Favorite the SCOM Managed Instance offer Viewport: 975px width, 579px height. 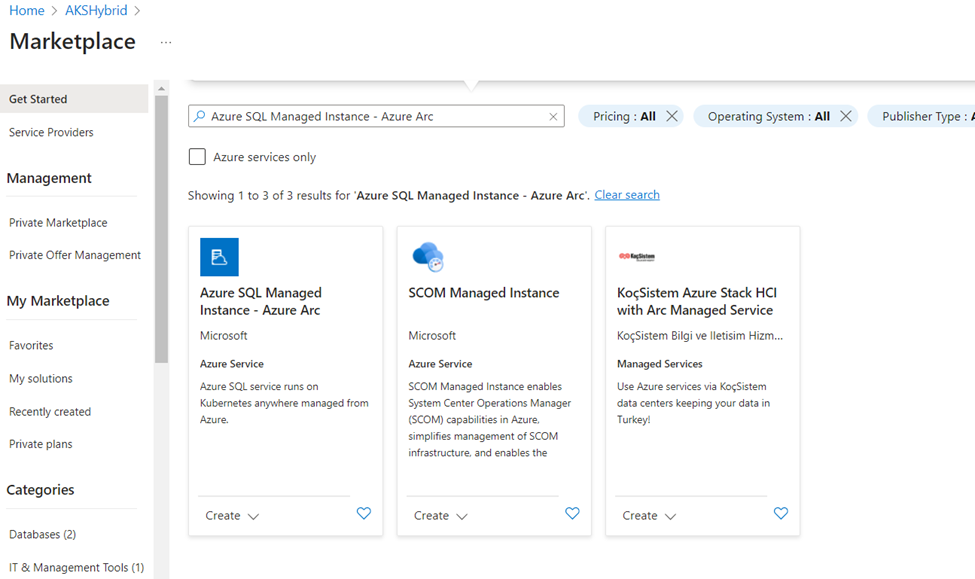572,513
